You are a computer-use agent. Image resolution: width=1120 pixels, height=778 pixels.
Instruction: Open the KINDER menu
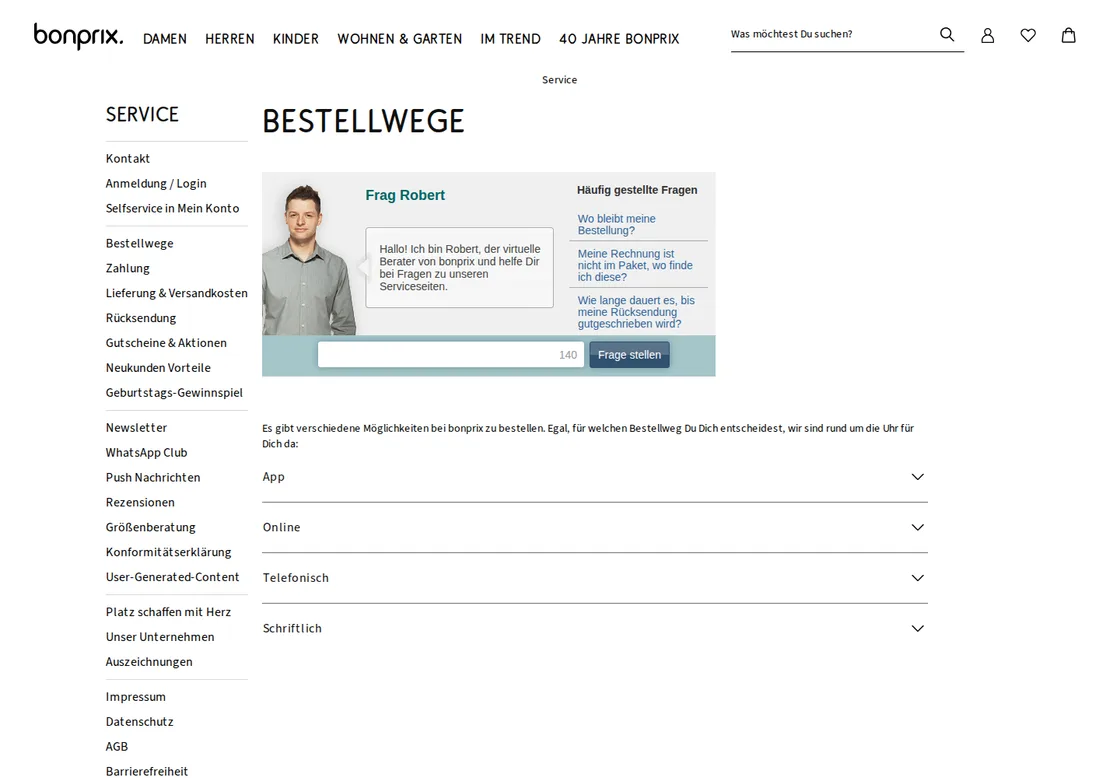(x=296, y=39)
